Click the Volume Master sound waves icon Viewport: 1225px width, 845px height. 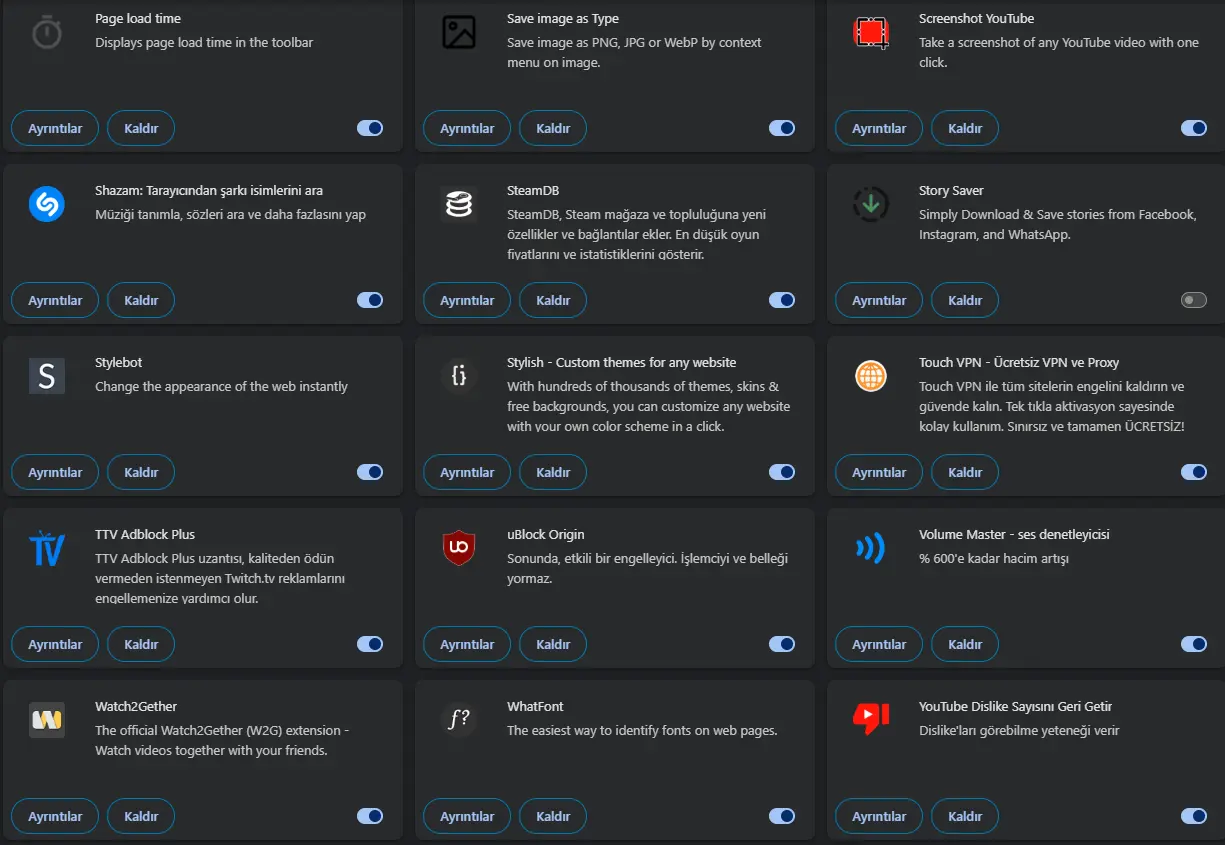pos(871,548)
